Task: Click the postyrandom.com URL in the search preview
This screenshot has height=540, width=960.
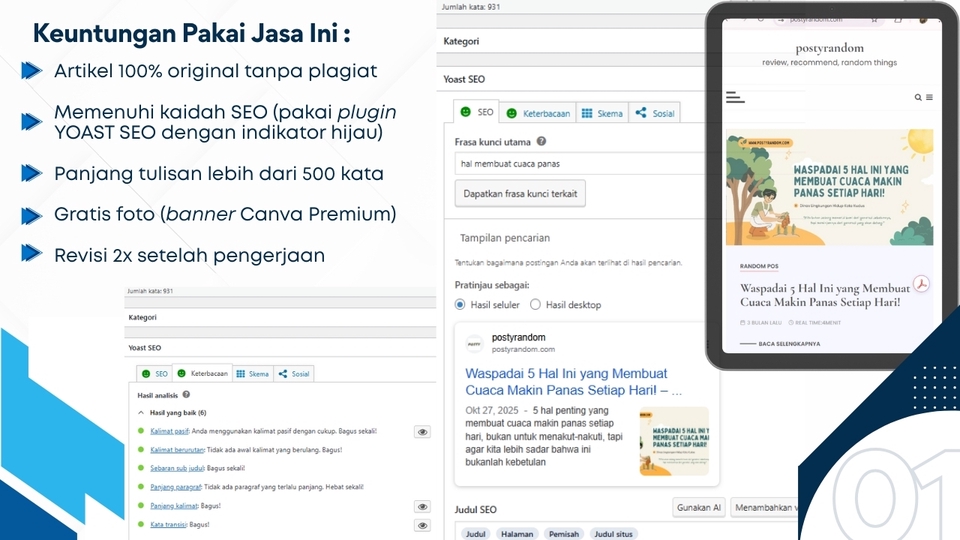Action: pos(523,349)
